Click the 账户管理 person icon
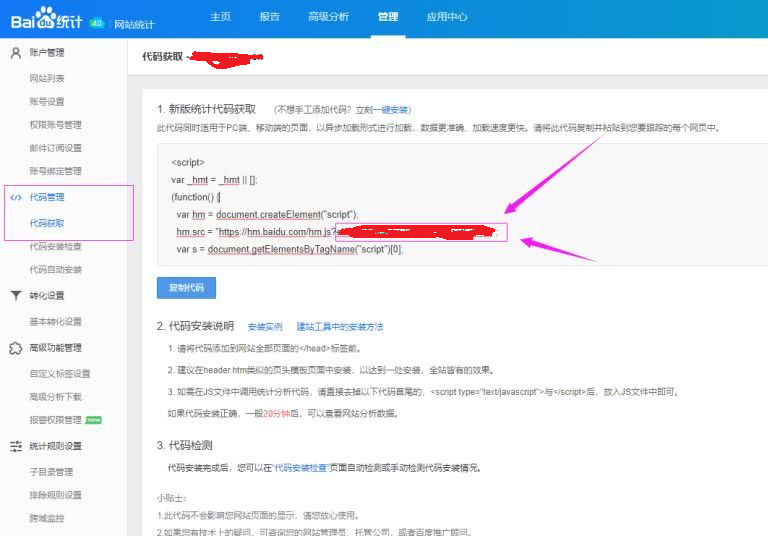 pos(16,53)
